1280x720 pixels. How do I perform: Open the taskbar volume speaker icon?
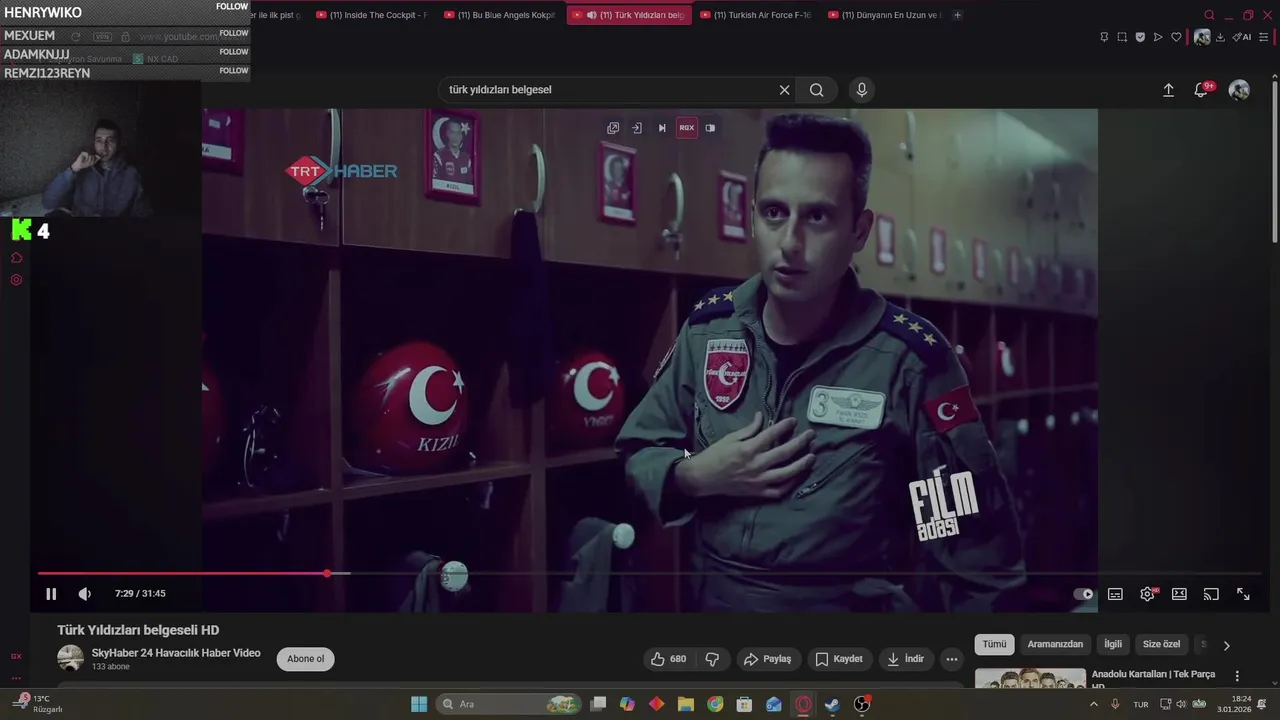[1181, 705]
